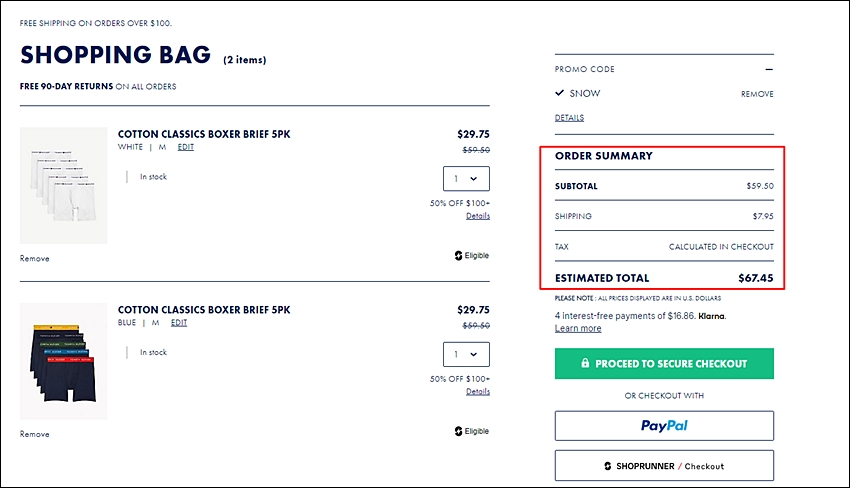
Task: Edit the white boxer brief options
Action: [185, 147]
